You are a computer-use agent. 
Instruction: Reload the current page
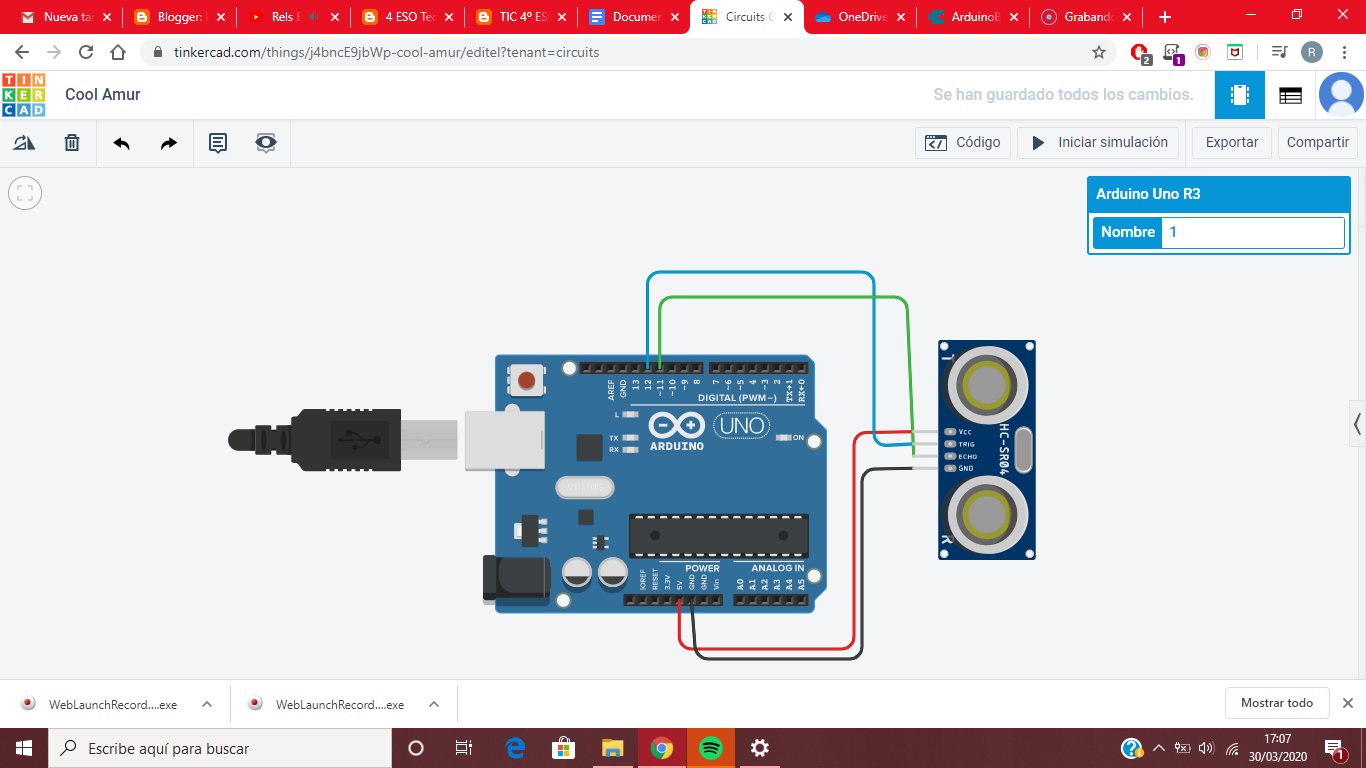86,52
